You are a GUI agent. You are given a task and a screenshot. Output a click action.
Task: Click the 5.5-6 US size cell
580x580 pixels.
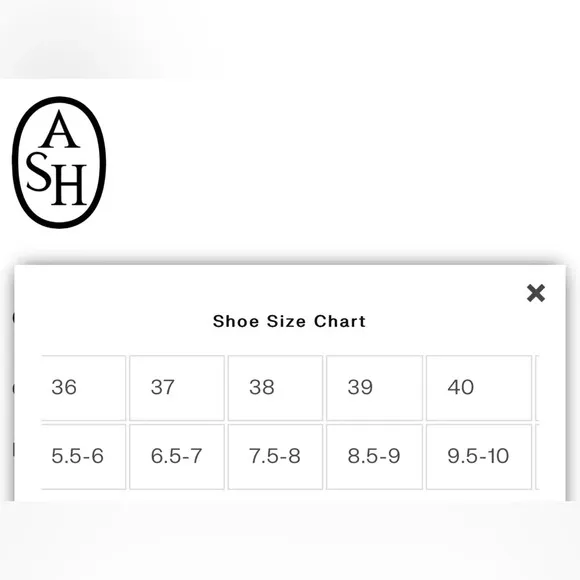click(84, 456)
